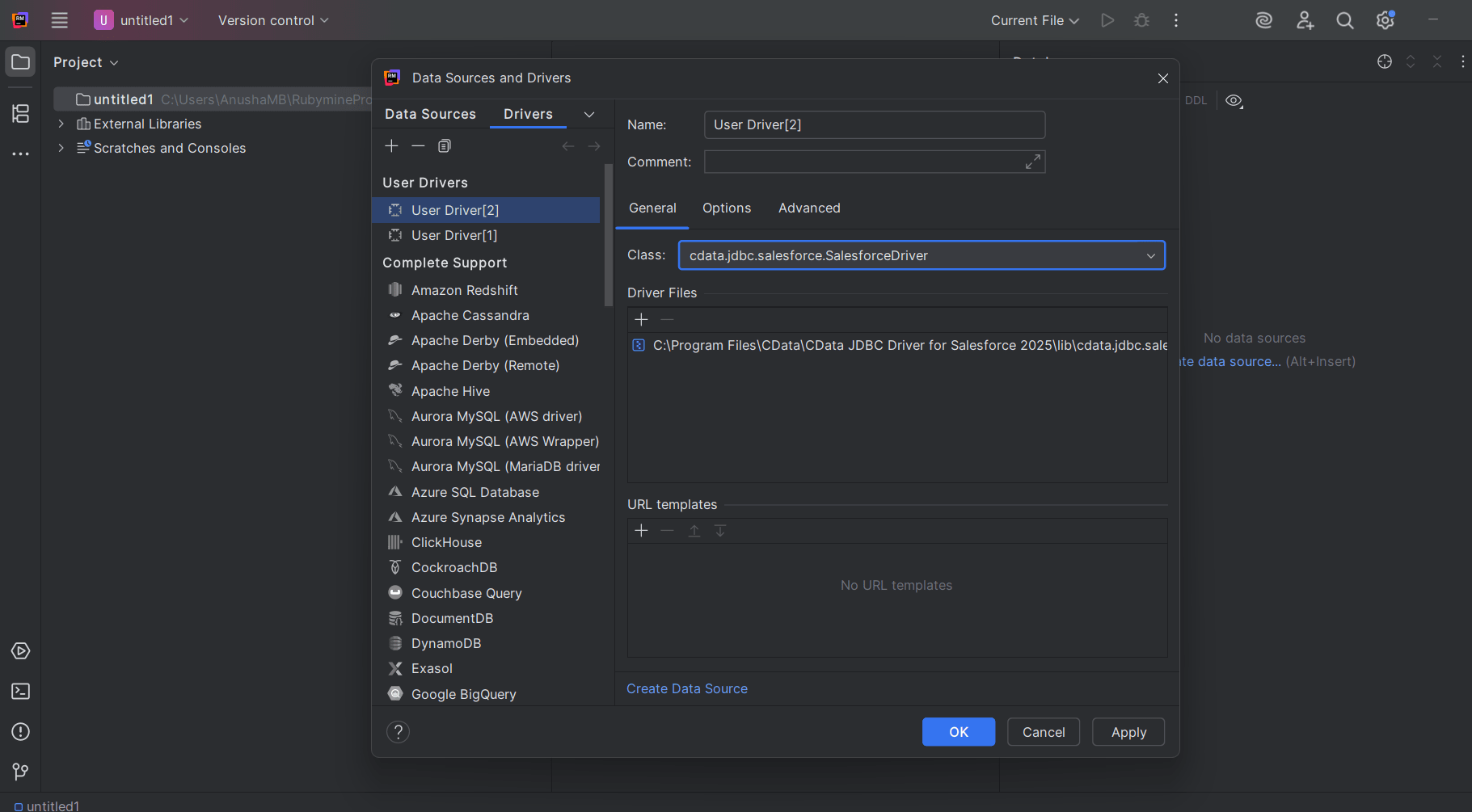The image size is (1472, 812).
Task: Remove the selected driver using the minus icon
Action: point(418,146)
